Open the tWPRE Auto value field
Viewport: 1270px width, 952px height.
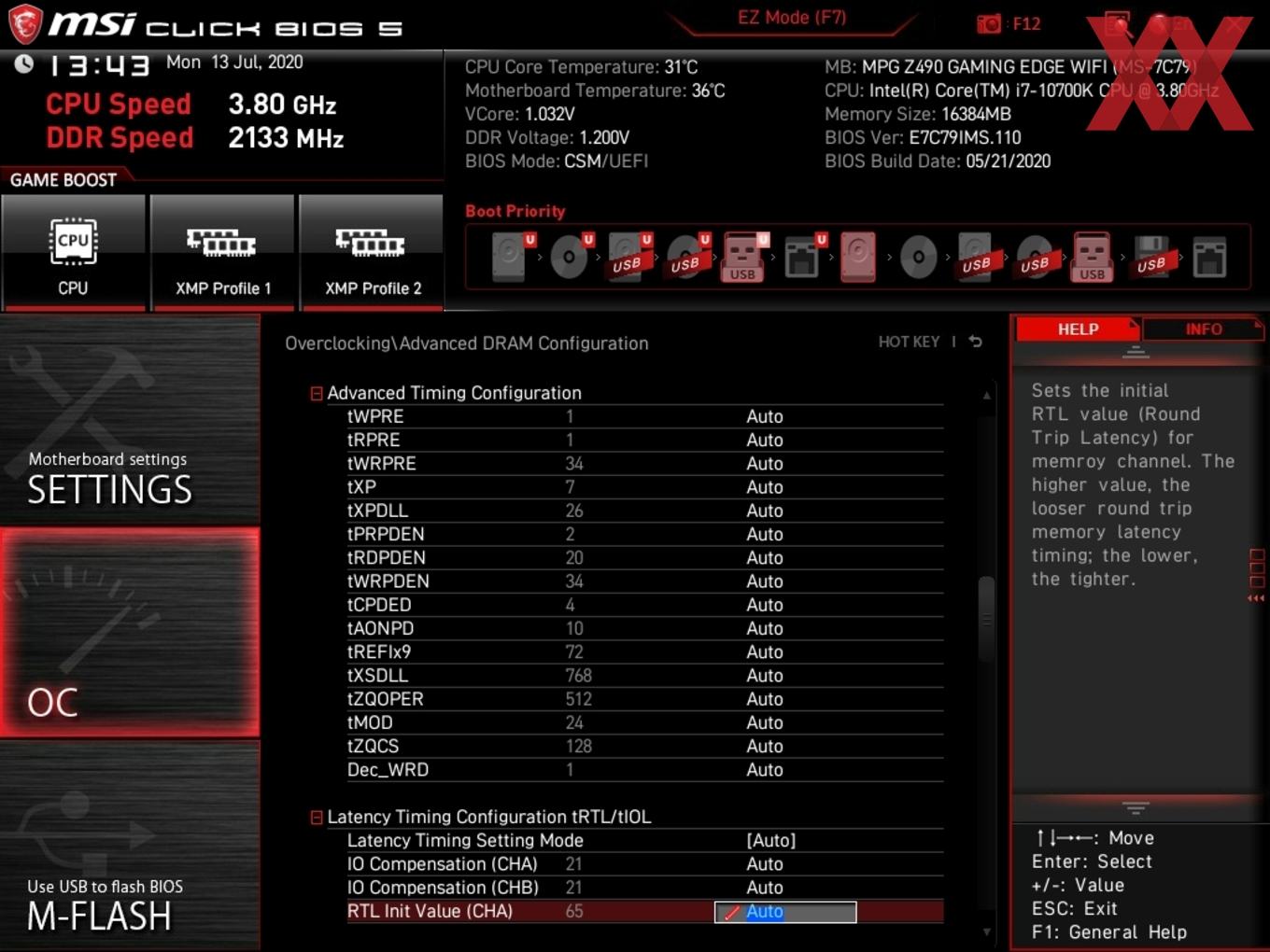(x=765, y=416)
